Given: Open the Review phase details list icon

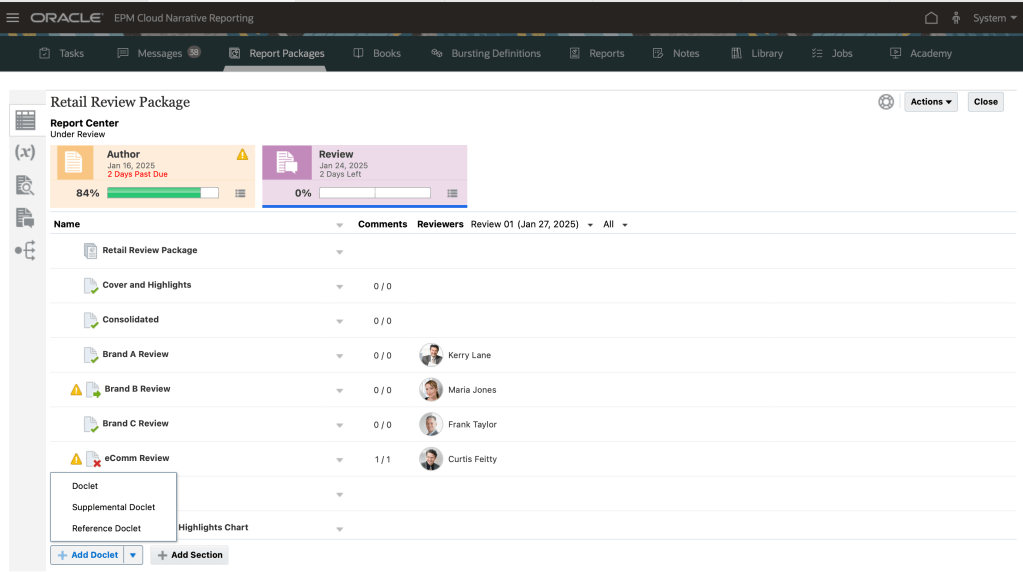Looking at the screenshot, I should click(x=452, y=193).
